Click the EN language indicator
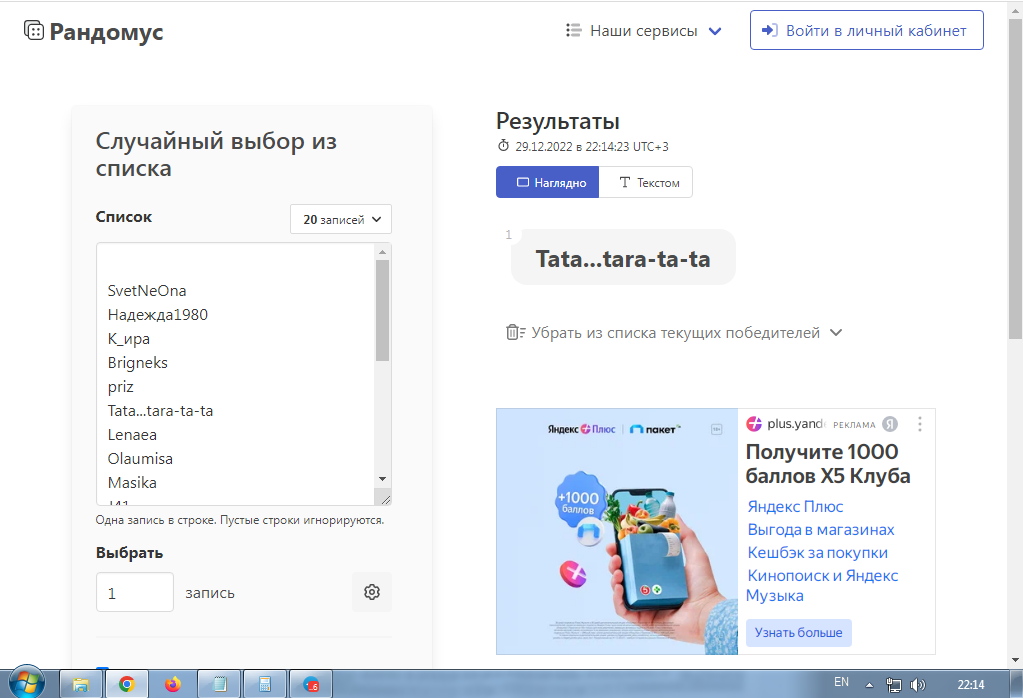The image size is (1023, 698). pos(841,682)
